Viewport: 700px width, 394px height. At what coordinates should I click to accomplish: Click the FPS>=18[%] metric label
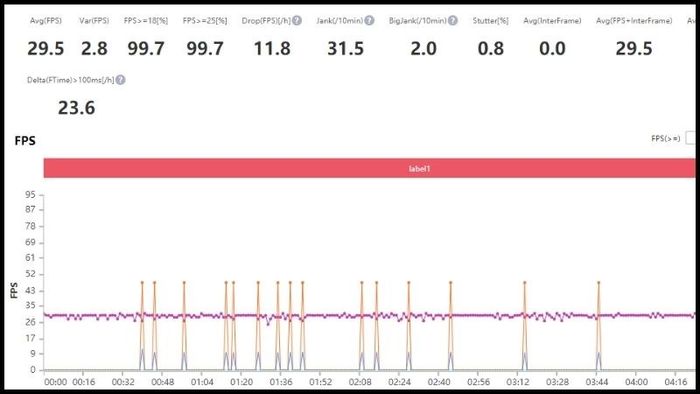[146, 21]
